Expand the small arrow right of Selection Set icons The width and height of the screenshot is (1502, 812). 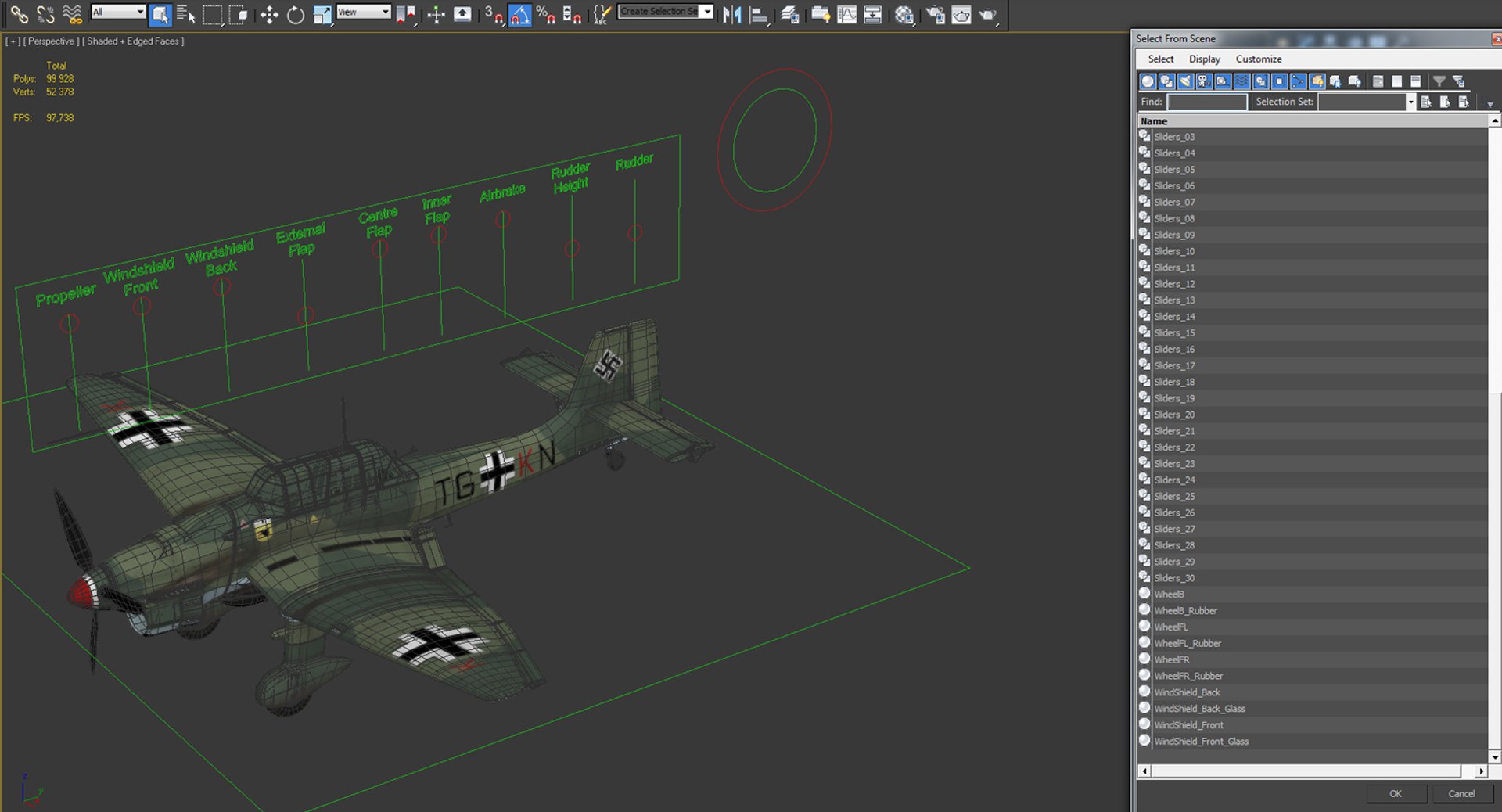pos(1490,104)
